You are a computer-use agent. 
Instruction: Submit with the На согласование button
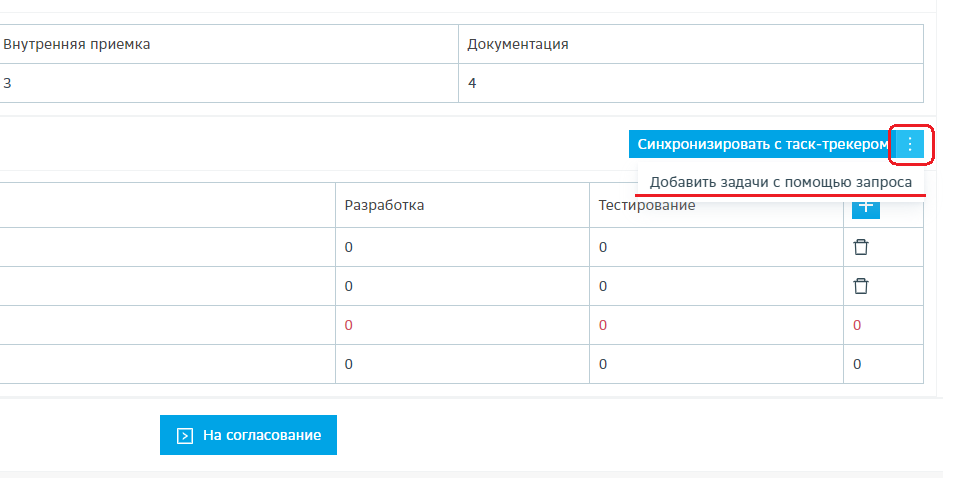[x=248, y=435]
